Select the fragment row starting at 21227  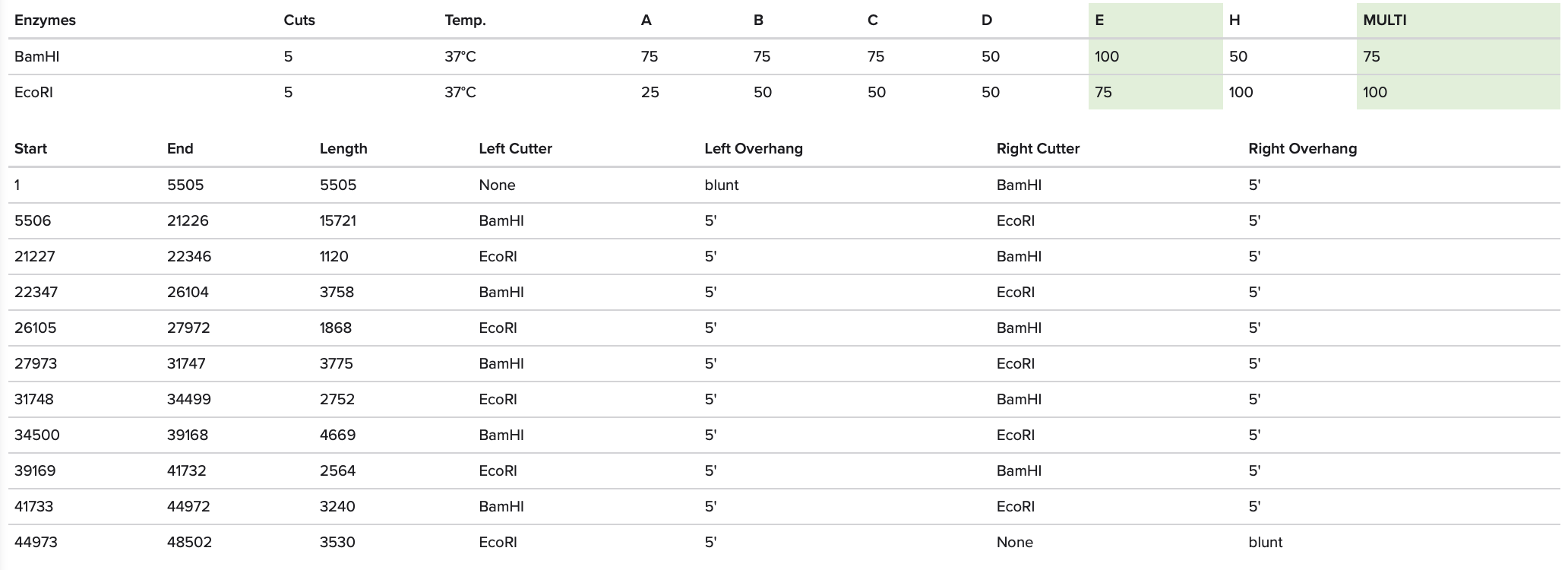click(35, 256)
